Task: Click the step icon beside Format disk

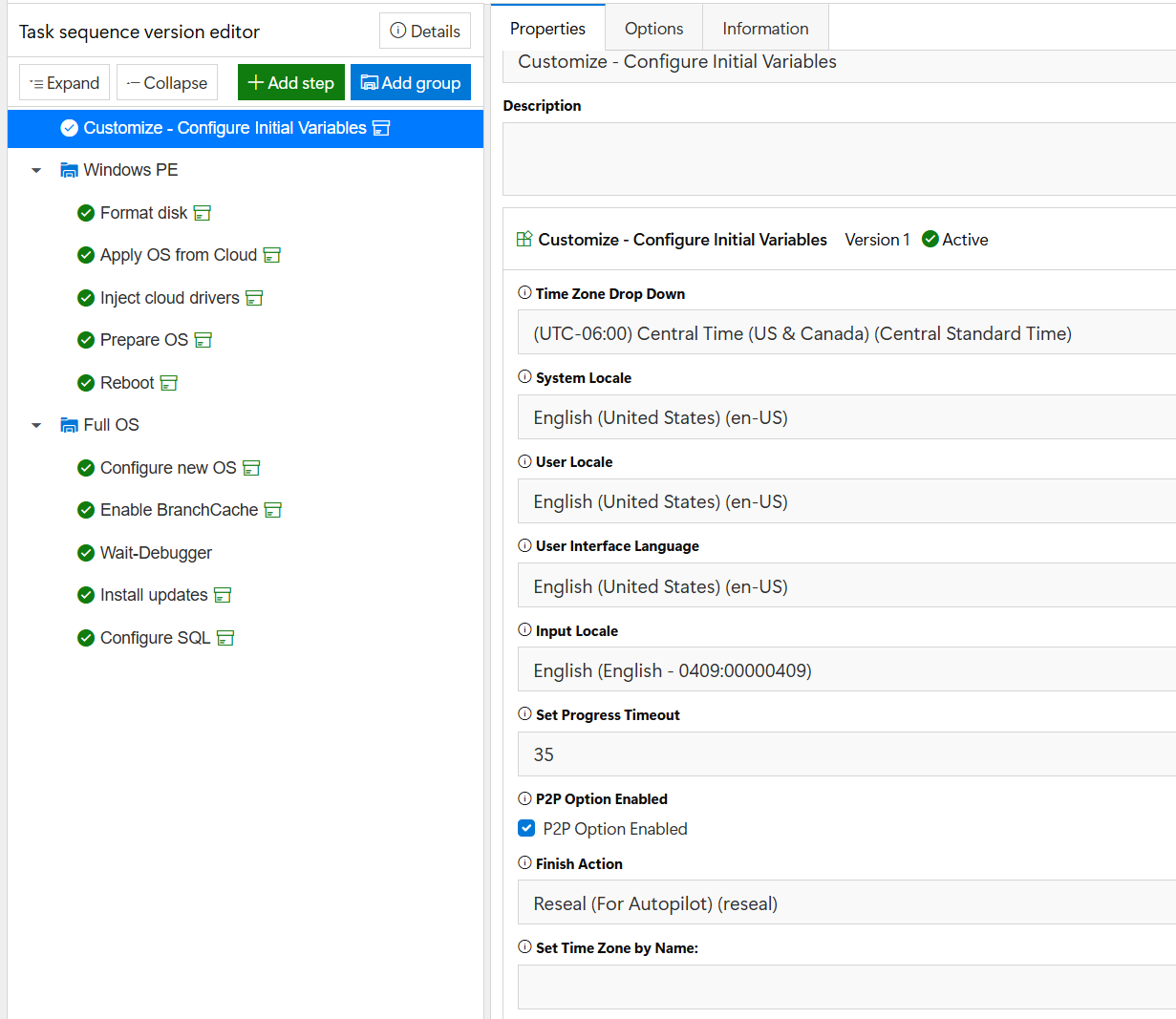Action: [x=202, y=213]
